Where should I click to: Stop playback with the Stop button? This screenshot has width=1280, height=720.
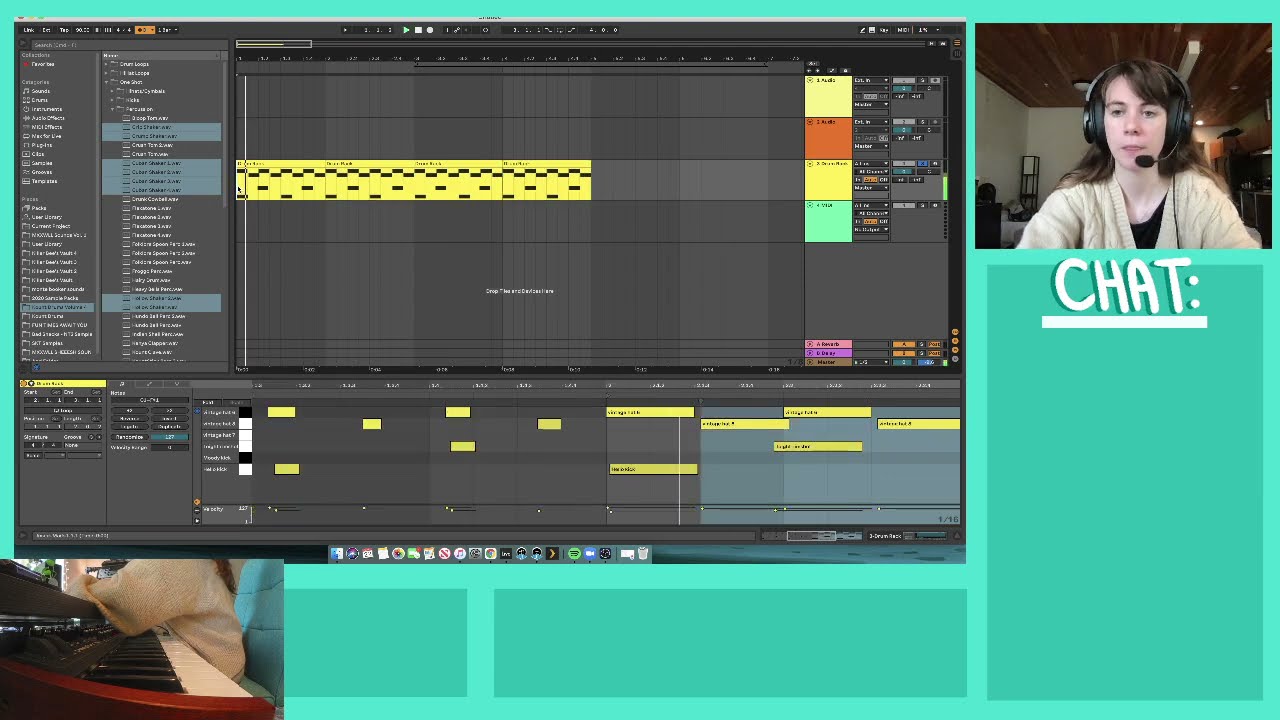pos(418,30)
